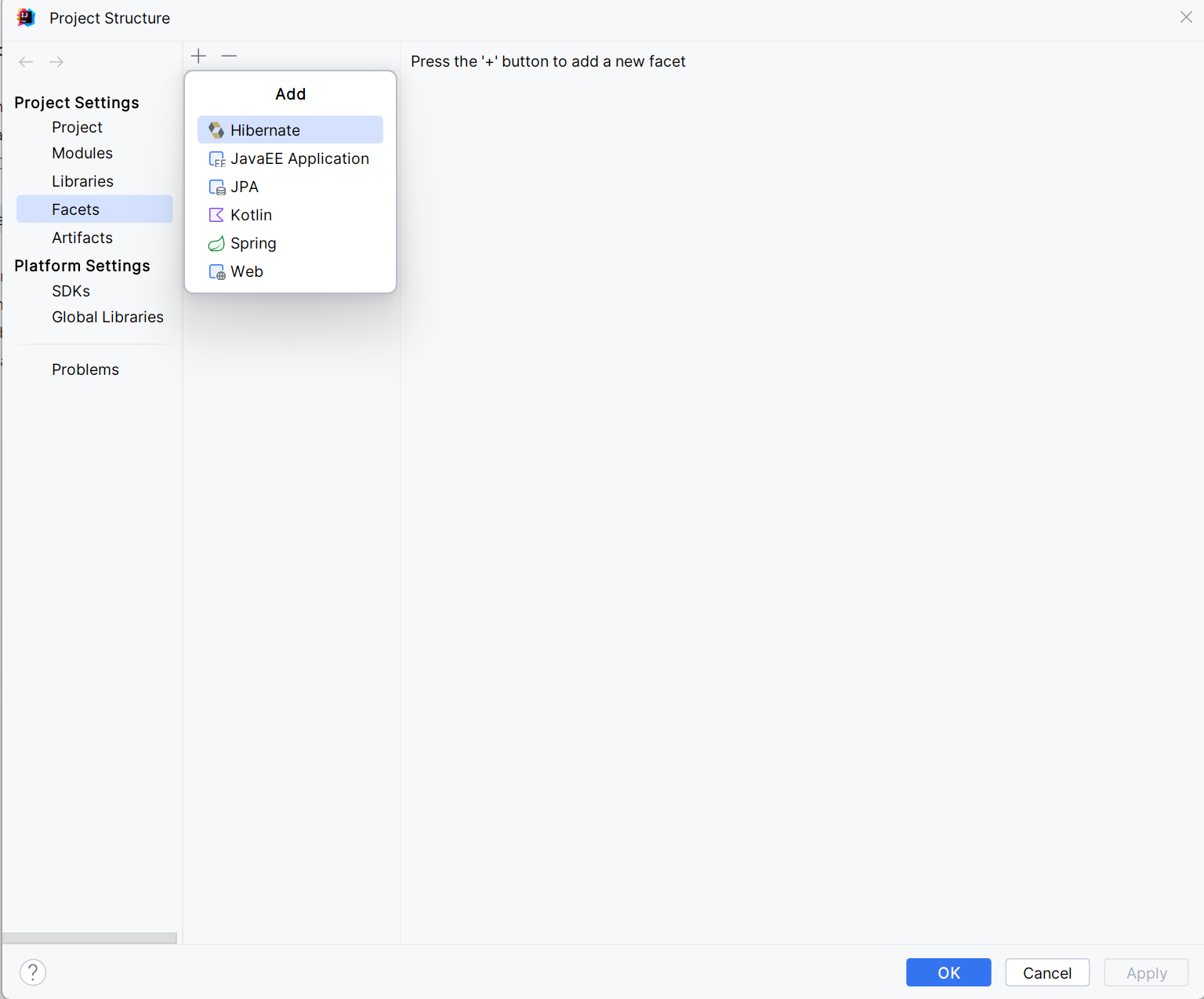Choose Kotlin from the Add menu

[290, 215]
